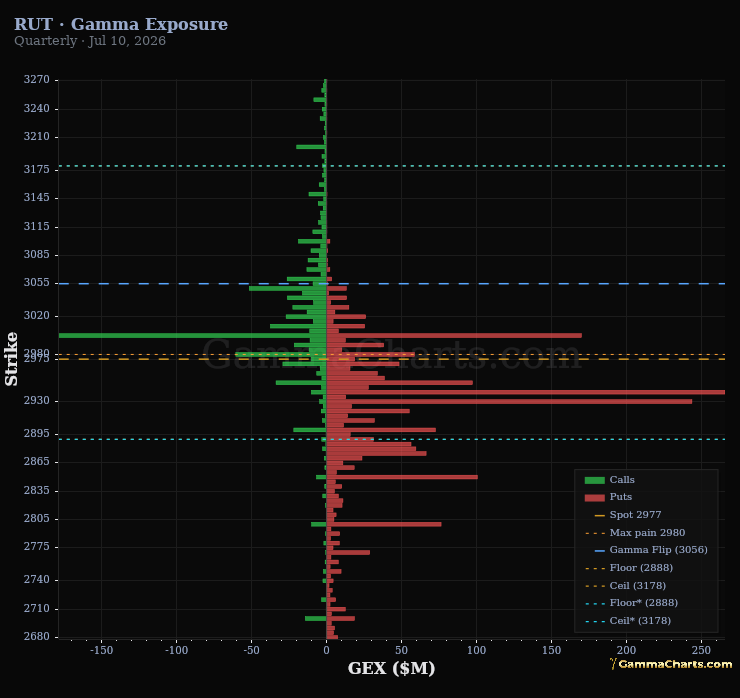Click y-axis strike label 2740
The height and width of the screenshot is (698, 740).
coord(37,579)
